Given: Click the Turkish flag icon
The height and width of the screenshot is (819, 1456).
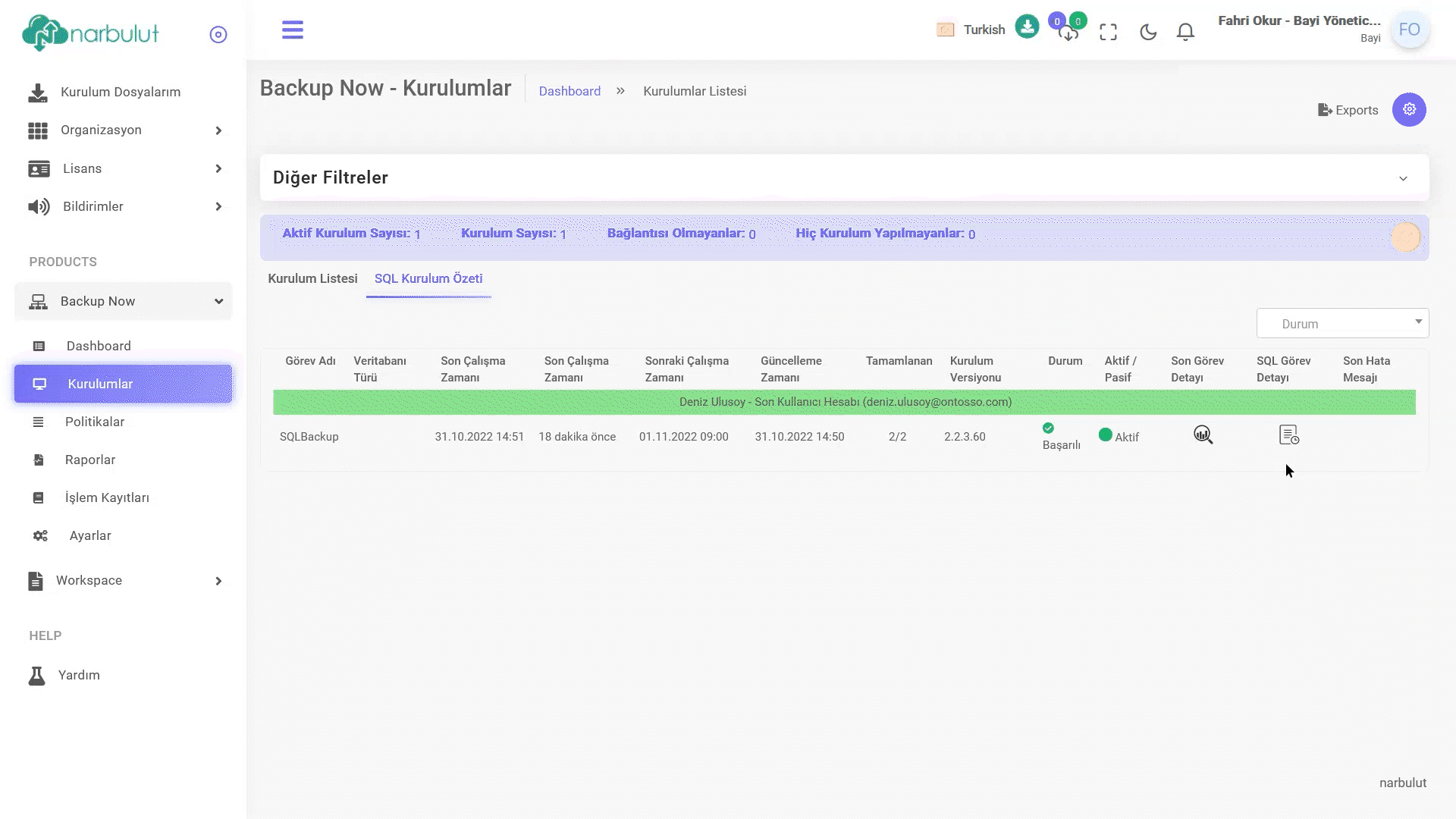Looking at the screenshot, I should tap(946, 30).
